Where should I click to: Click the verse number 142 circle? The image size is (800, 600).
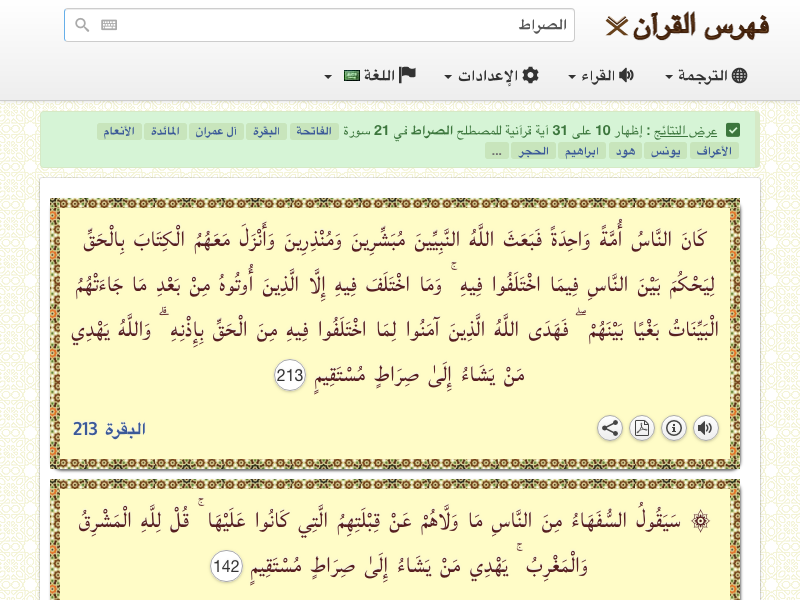click(x=227, y=566)
